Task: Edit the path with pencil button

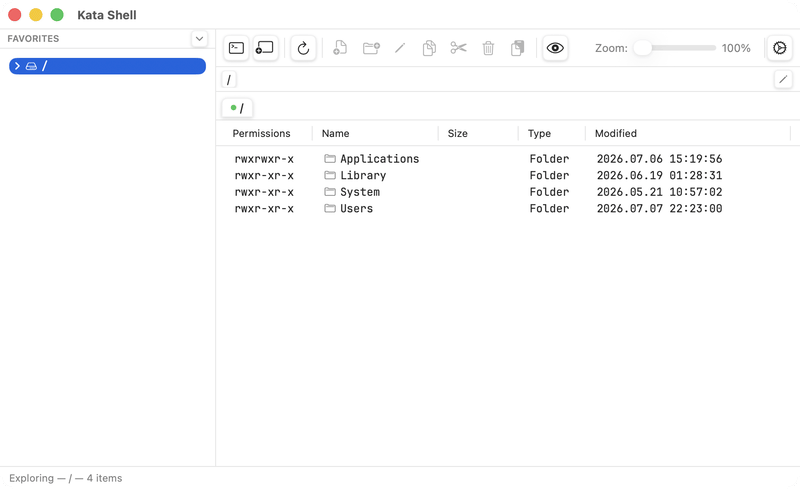Action: [783, 79]
